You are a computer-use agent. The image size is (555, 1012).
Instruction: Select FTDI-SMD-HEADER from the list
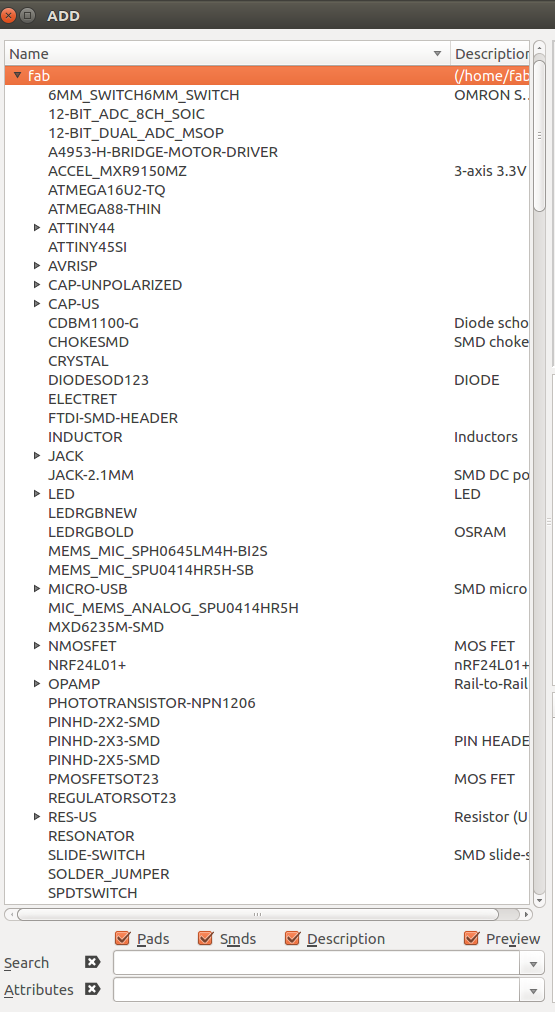coord(113,418)
